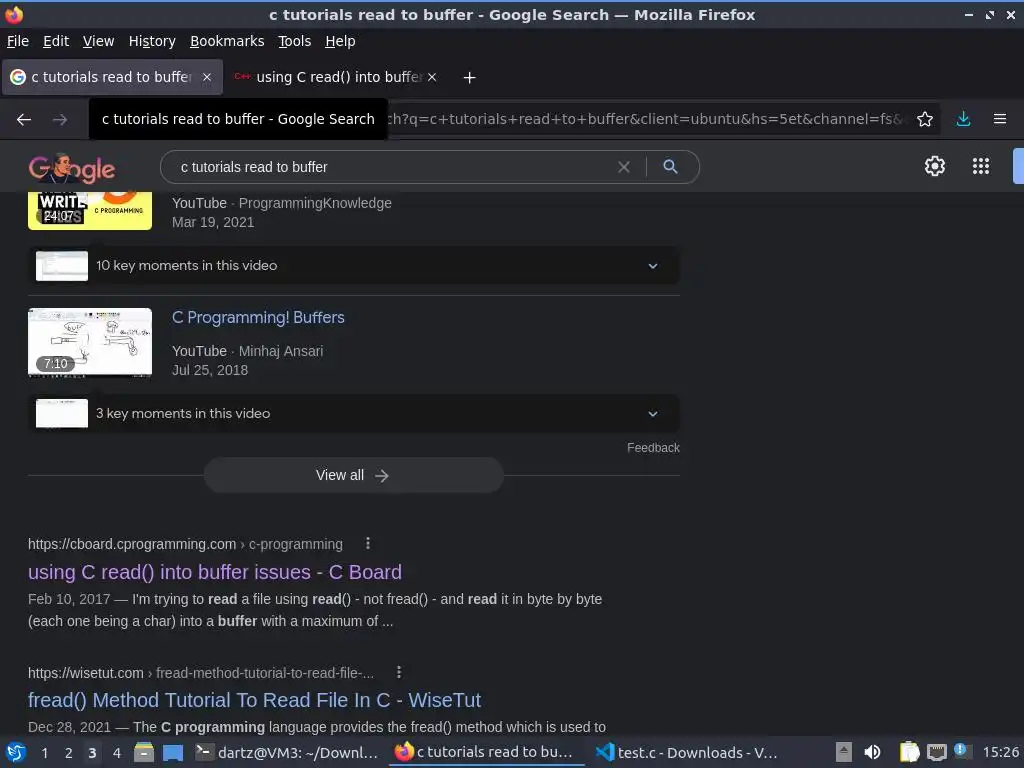Open the Firefox downloads panel
The image size is (1024, 768).
963,119
